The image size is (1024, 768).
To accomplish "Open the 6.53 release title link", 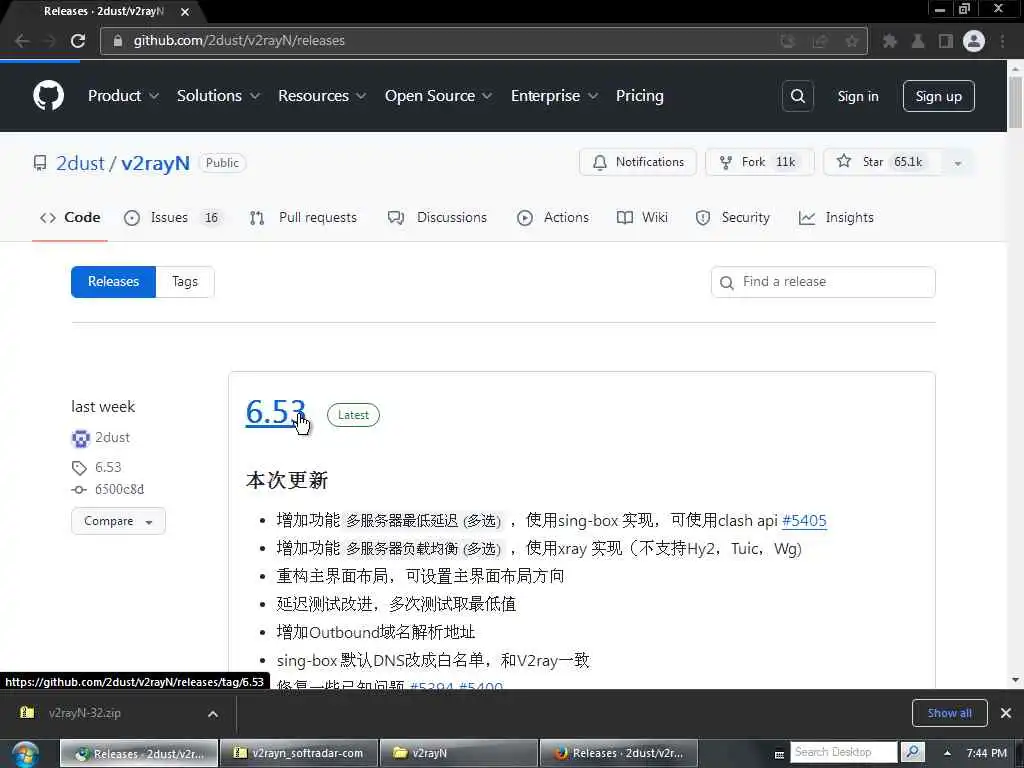I will 276,413.
